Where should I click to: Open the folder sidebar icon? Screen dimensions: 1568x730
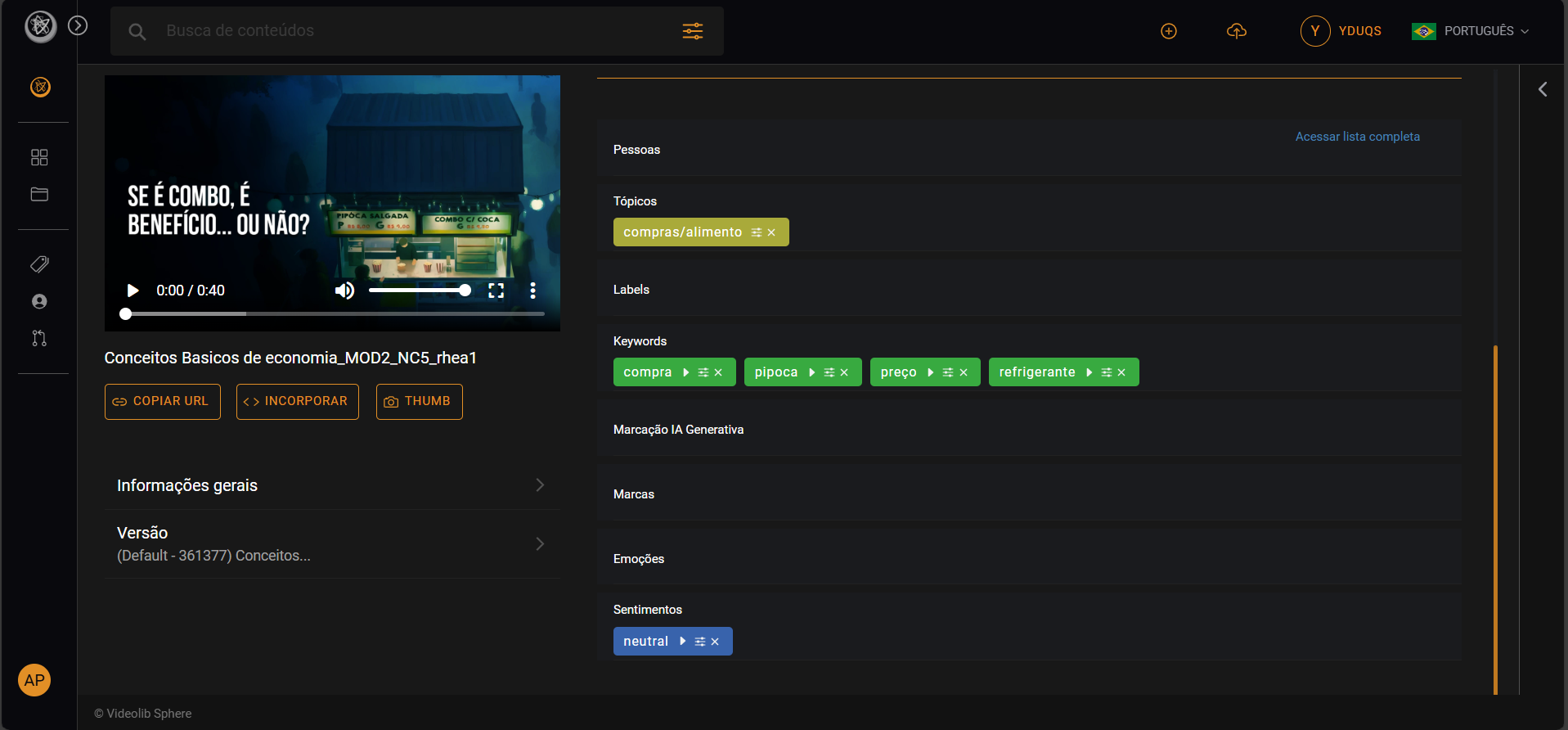tap(39, 194)
